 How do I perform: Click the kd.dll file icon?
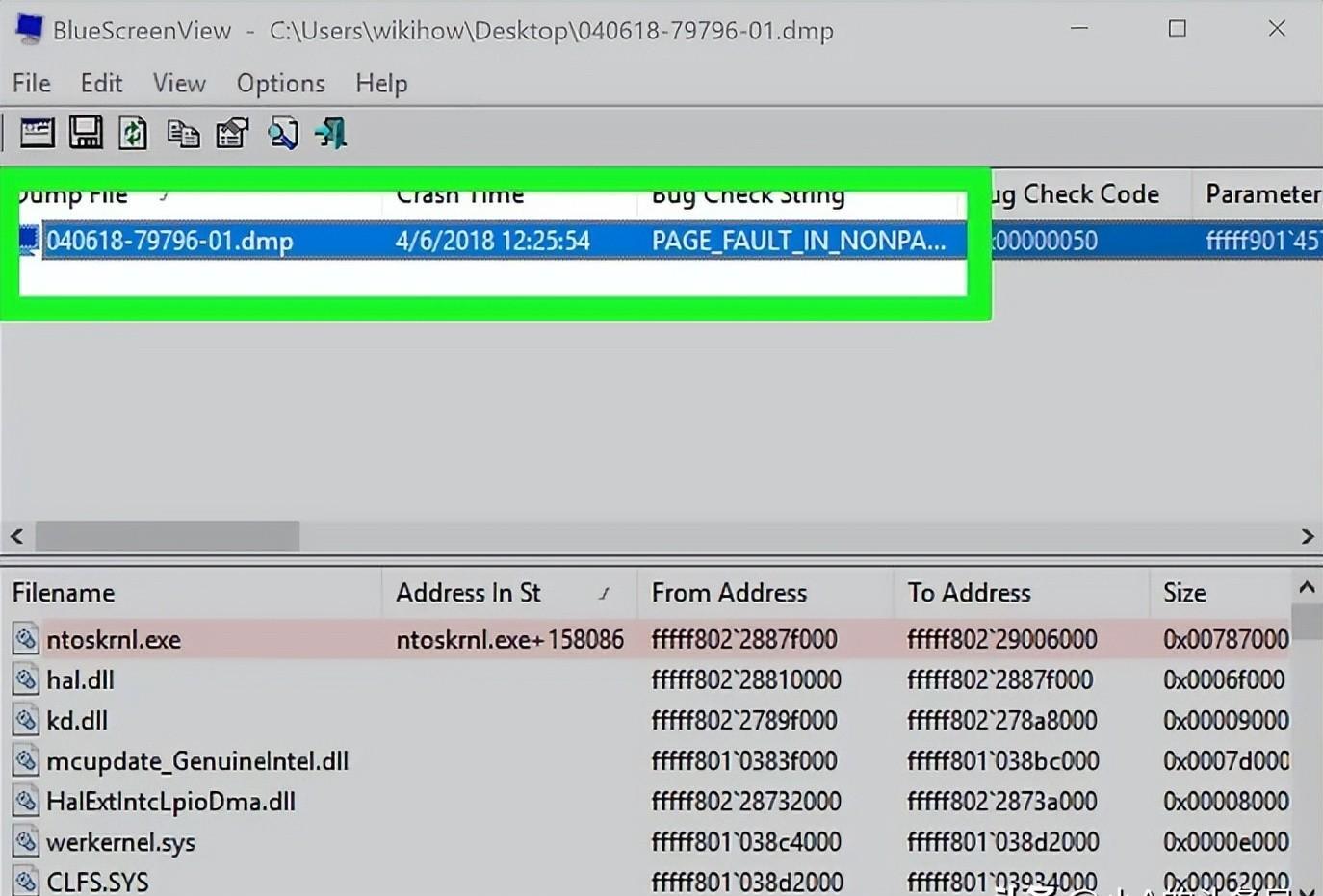click(26, 720)
